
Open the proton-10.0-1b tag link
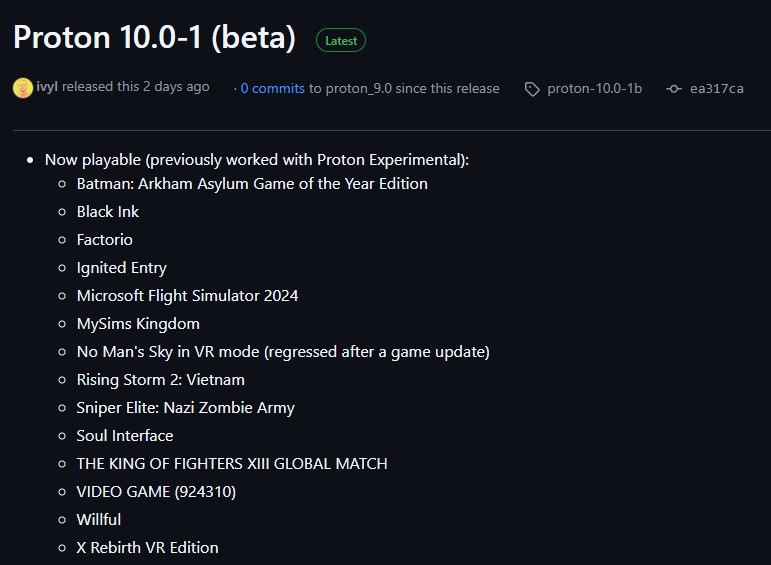594,88
